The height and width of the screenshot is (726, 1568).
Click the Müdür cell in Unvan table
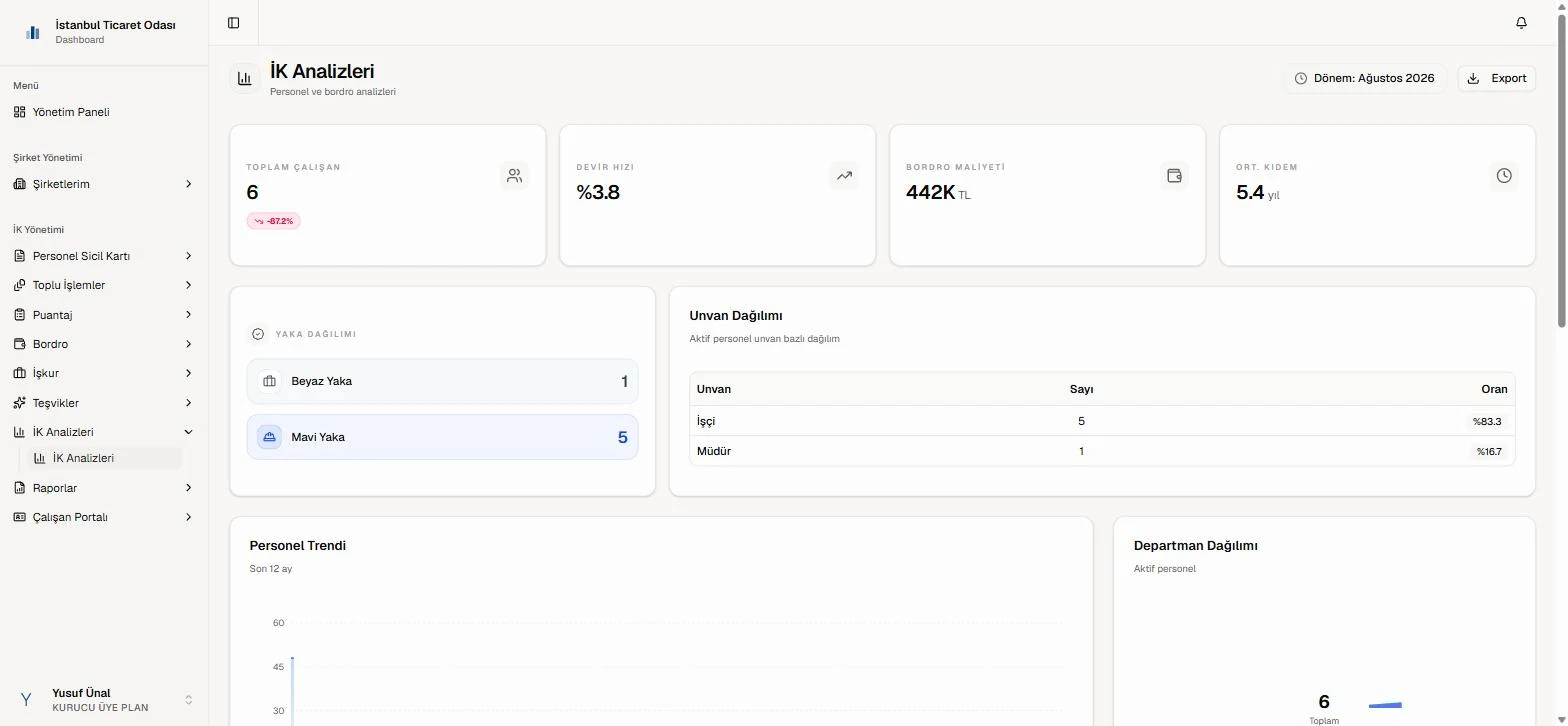coord(714,451)
